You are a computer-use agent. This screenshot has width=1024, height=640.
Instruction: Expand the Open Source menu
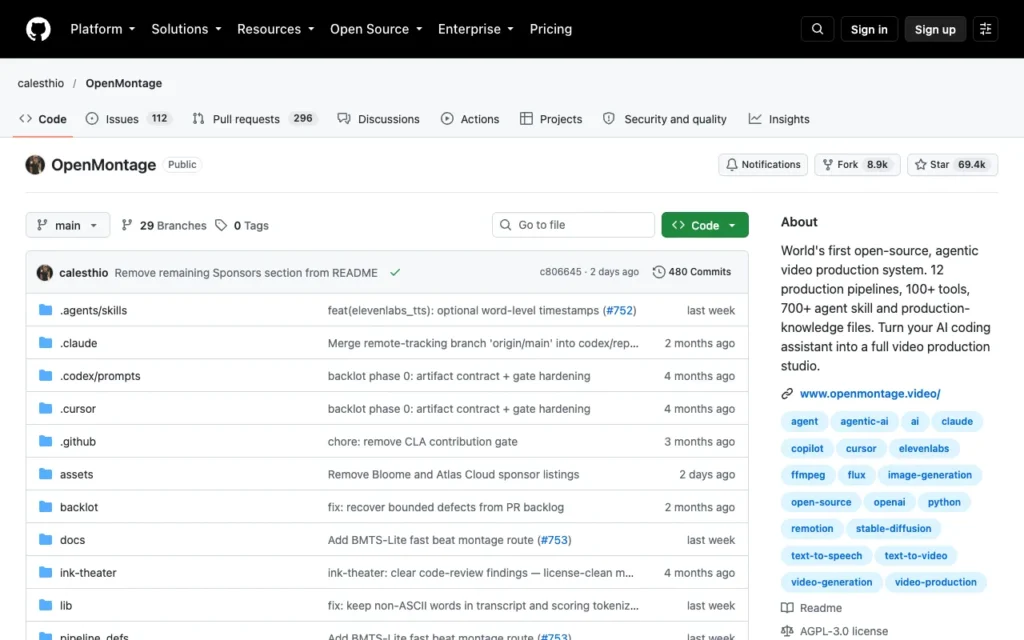pyautogui.click(x=376, y=29)
